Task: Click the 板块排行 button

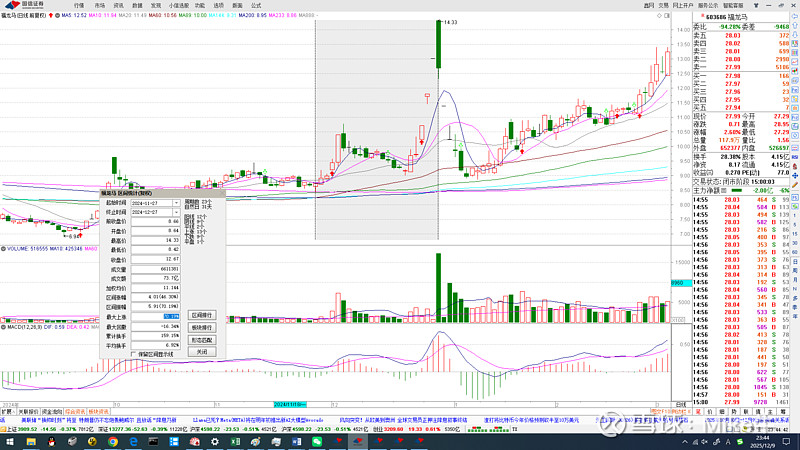Action: click(x=202, y=327)
